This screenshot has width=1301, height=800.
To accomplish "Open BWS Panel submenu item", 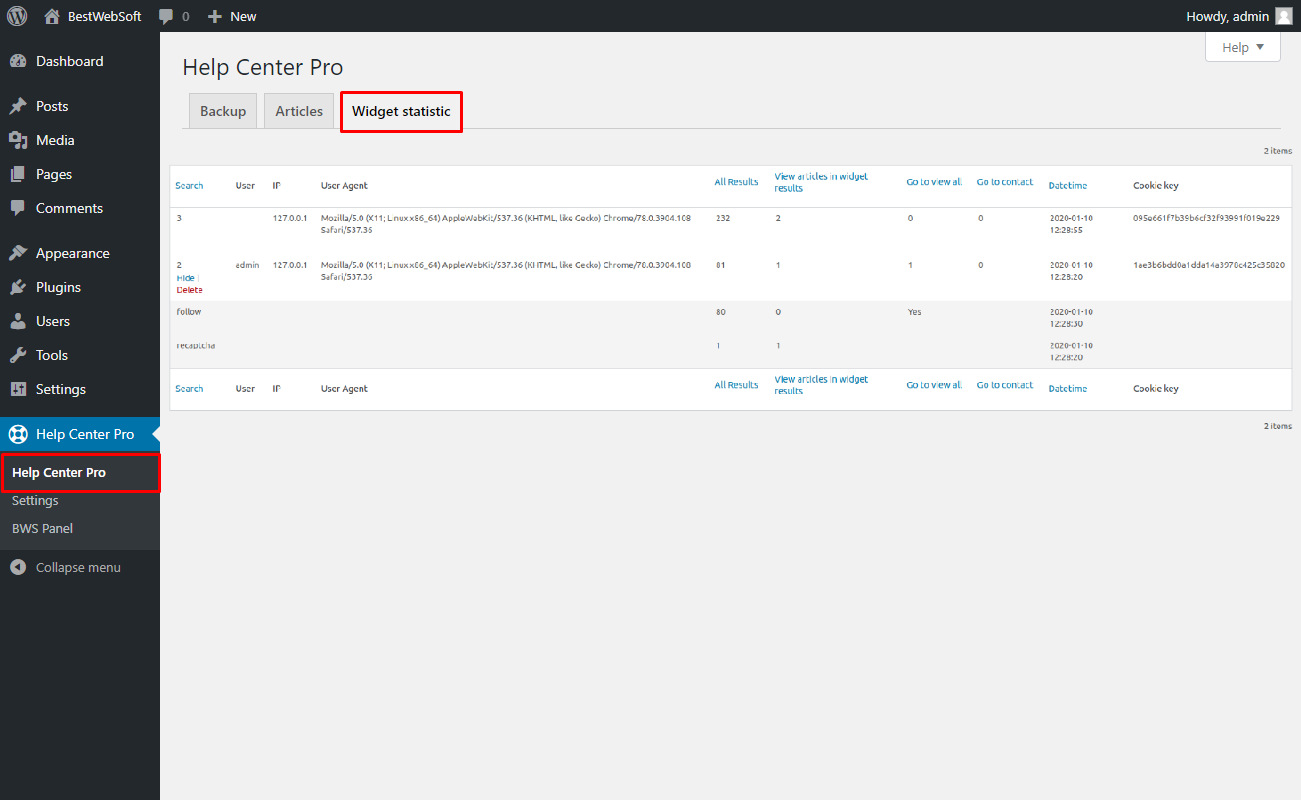I will pyautogui.click(x=42, y=528).
